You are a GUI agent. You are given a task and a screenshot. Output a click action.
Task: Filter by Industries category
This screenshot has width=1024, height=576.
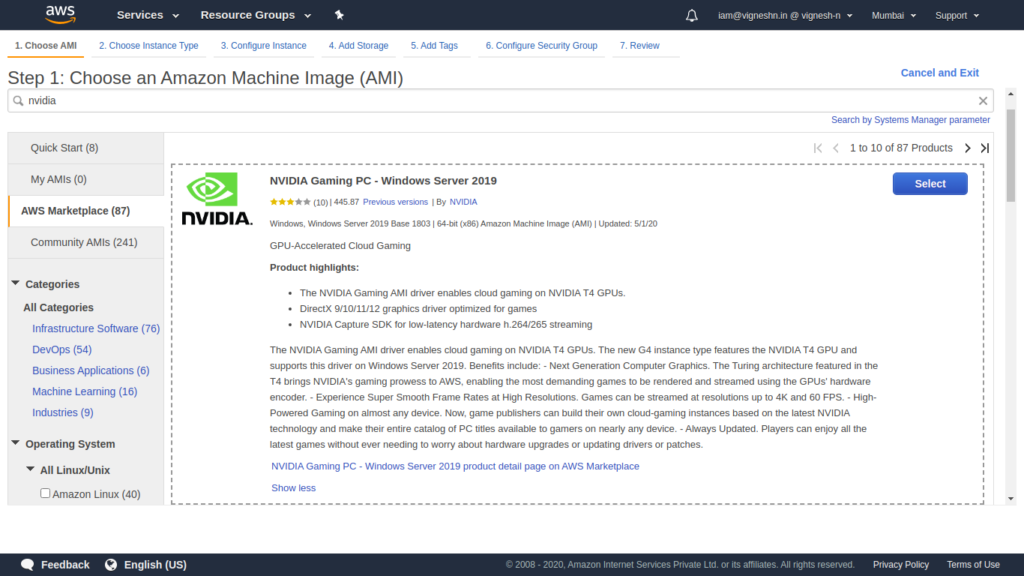(63, 412)
